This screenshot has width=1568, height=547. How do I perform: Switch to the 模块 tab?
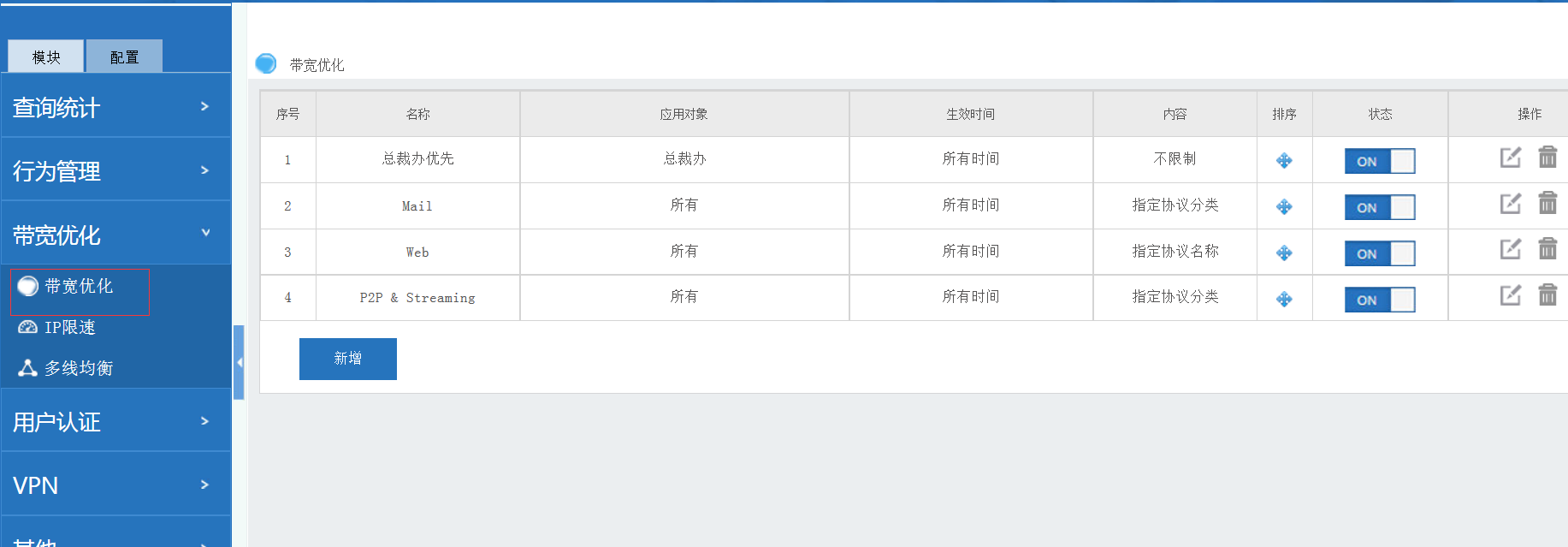46,56
